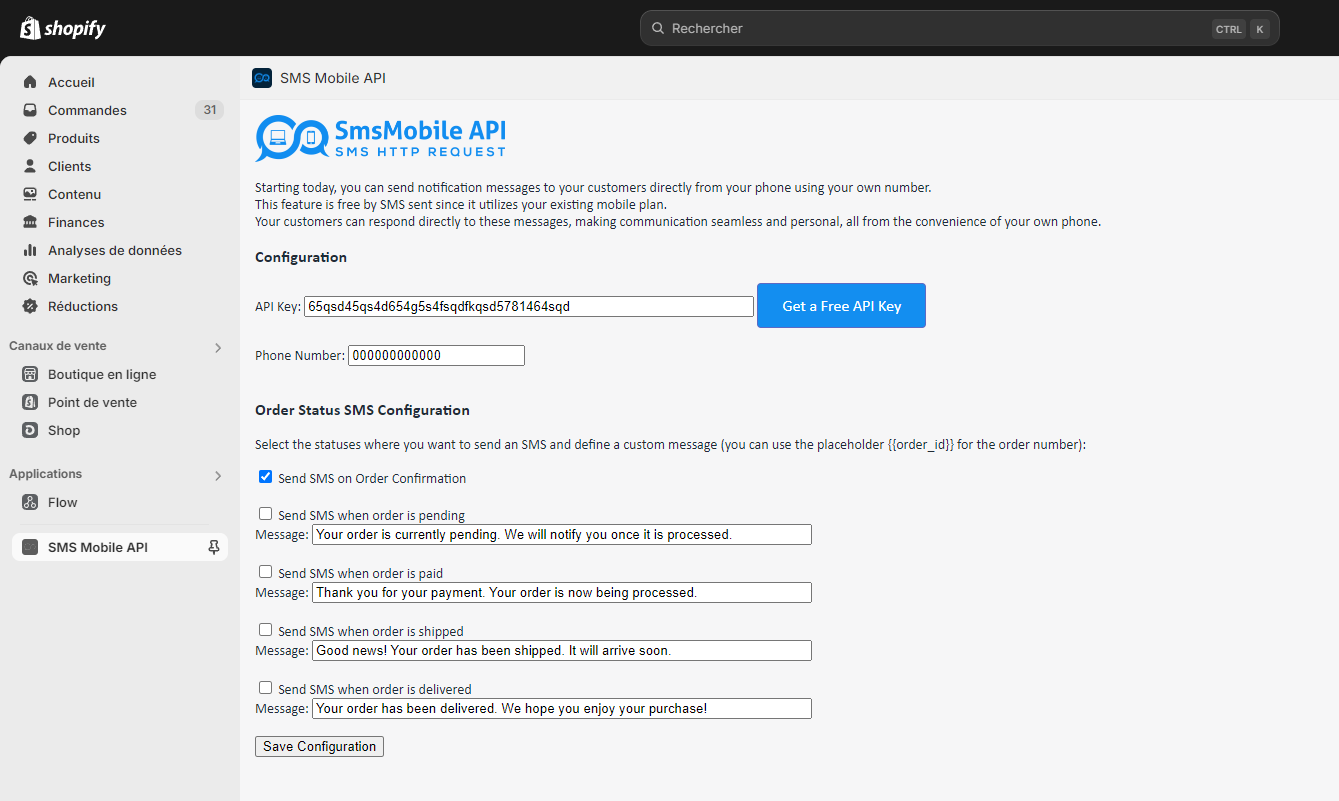Click the Finances bank icon
Screen dimensions: 1339x801
[x=30, y=222]
